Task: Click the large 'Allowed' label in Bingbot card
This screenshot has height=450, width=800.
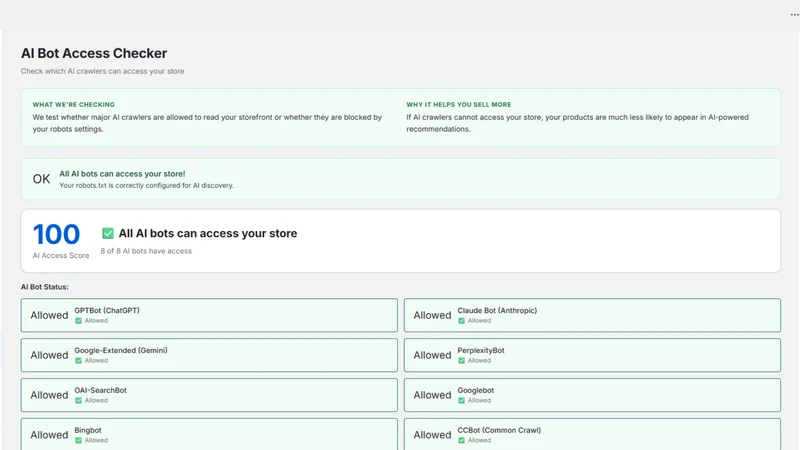Action: coord(49,435)
